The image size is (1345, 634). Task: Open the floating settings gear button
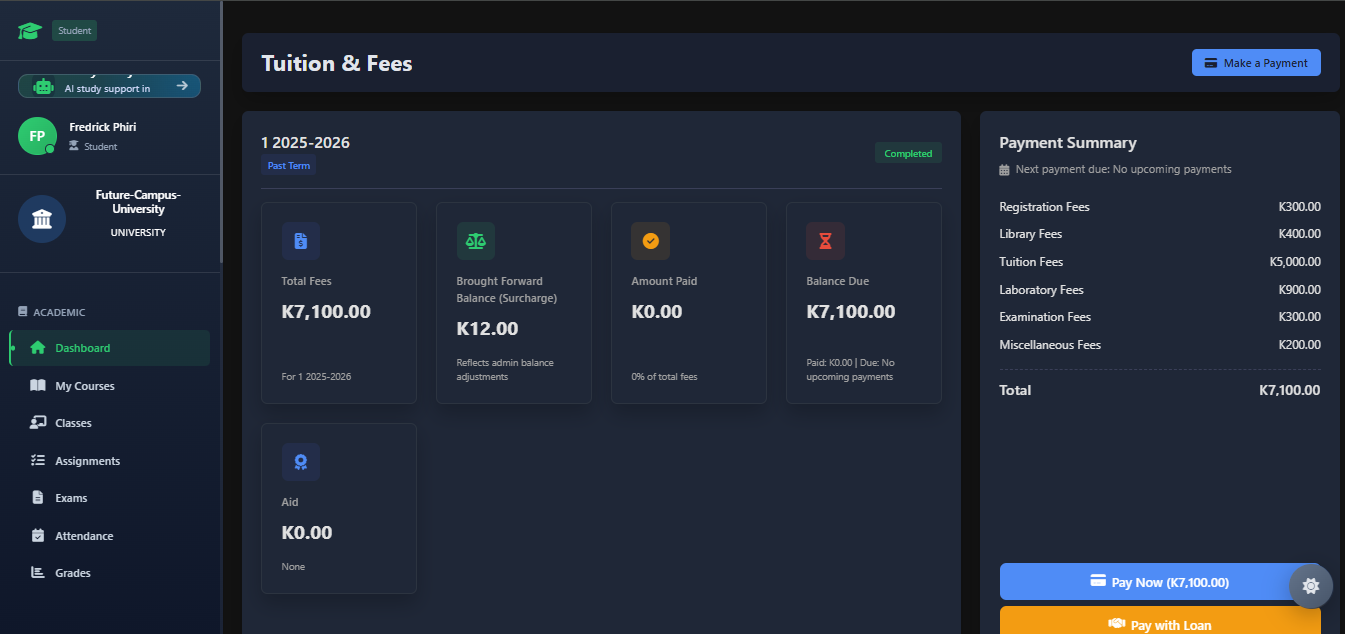pos(1310,586)
